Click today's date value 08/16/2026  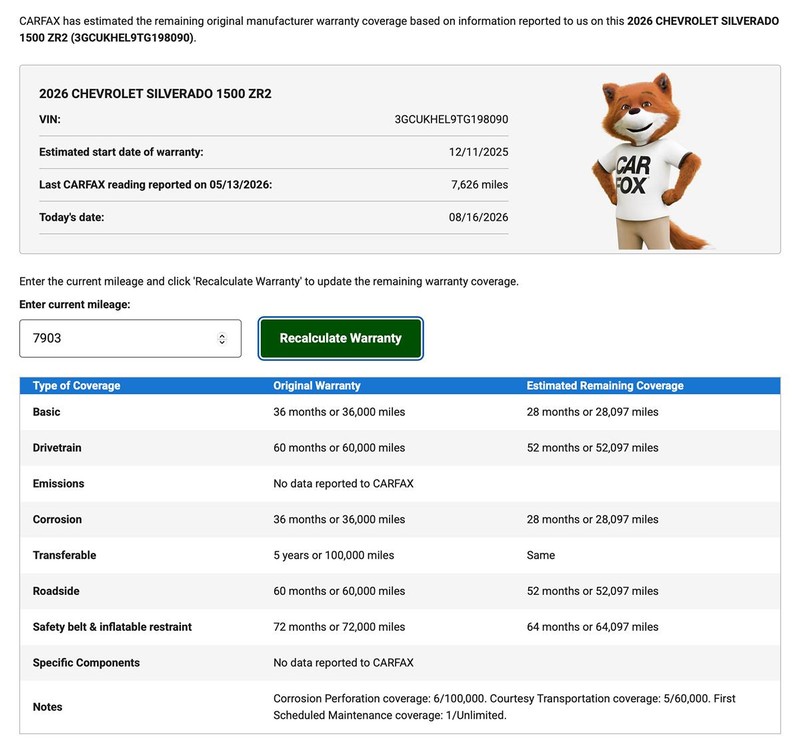(x=479, y=217)
